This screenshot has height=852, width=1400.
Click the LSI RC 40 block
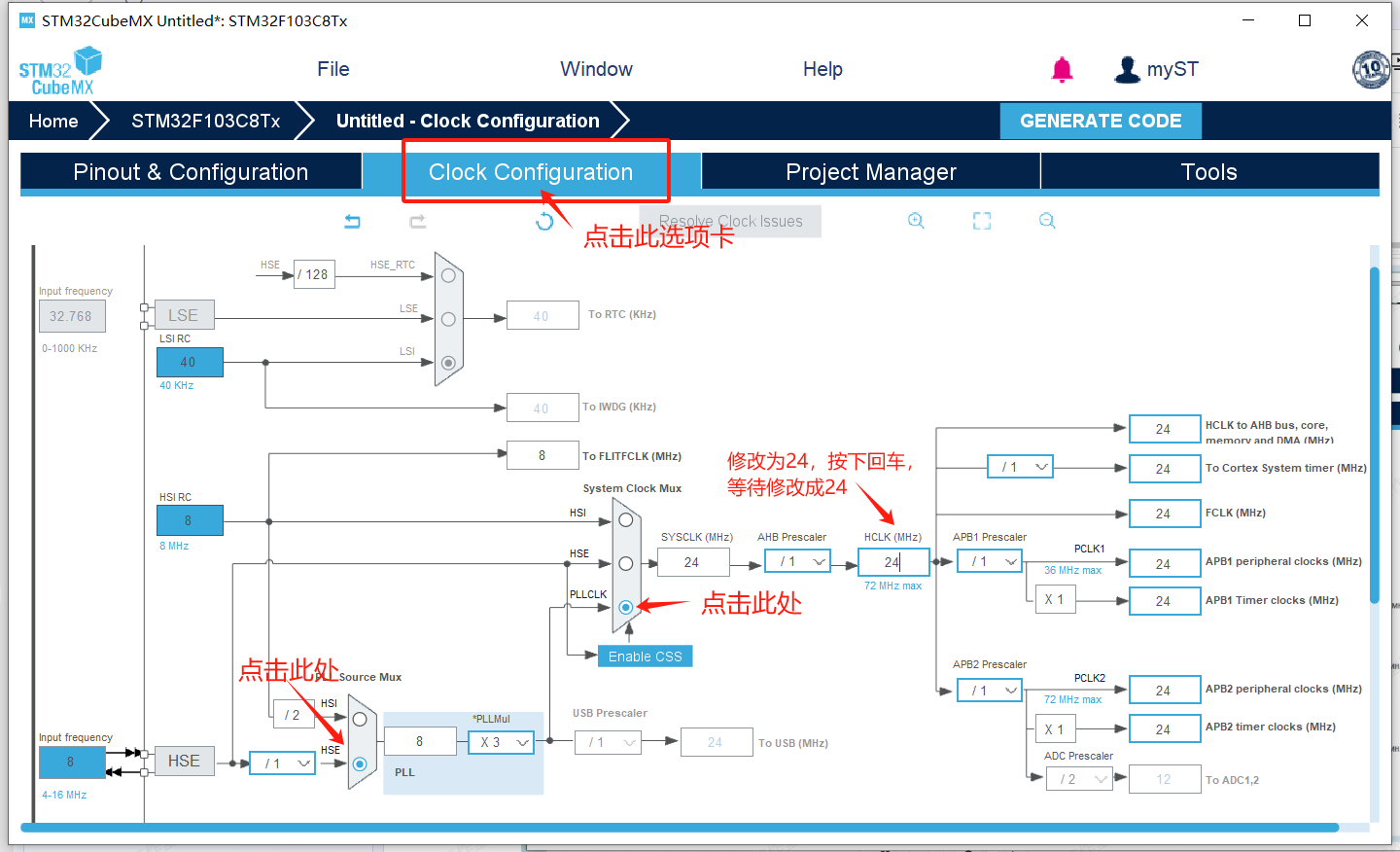[190, 362]
